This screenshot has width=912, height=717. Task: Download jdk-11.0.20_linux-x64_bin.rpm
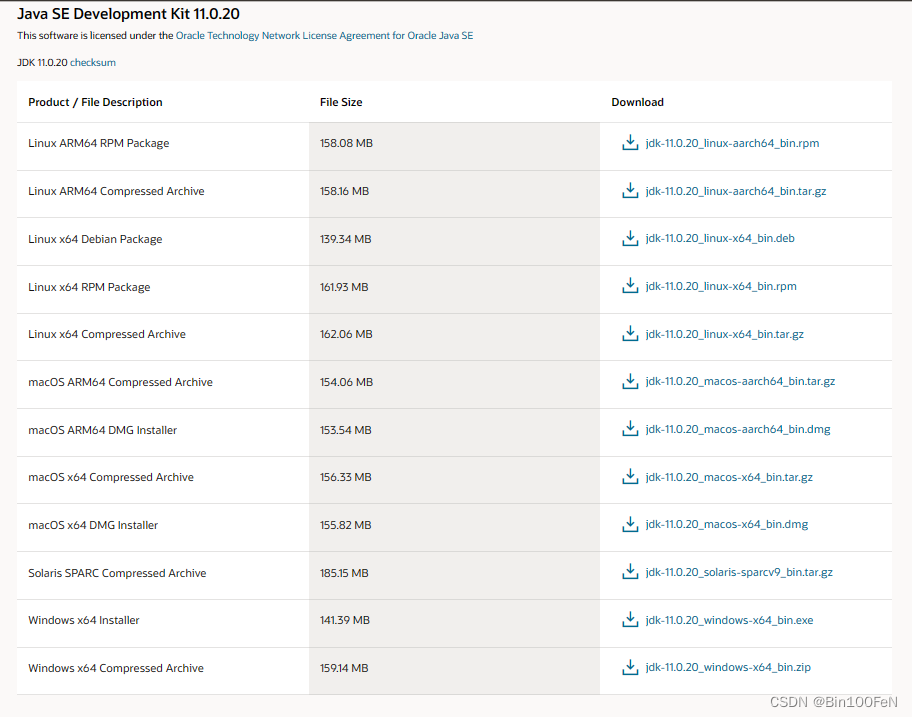721,286
